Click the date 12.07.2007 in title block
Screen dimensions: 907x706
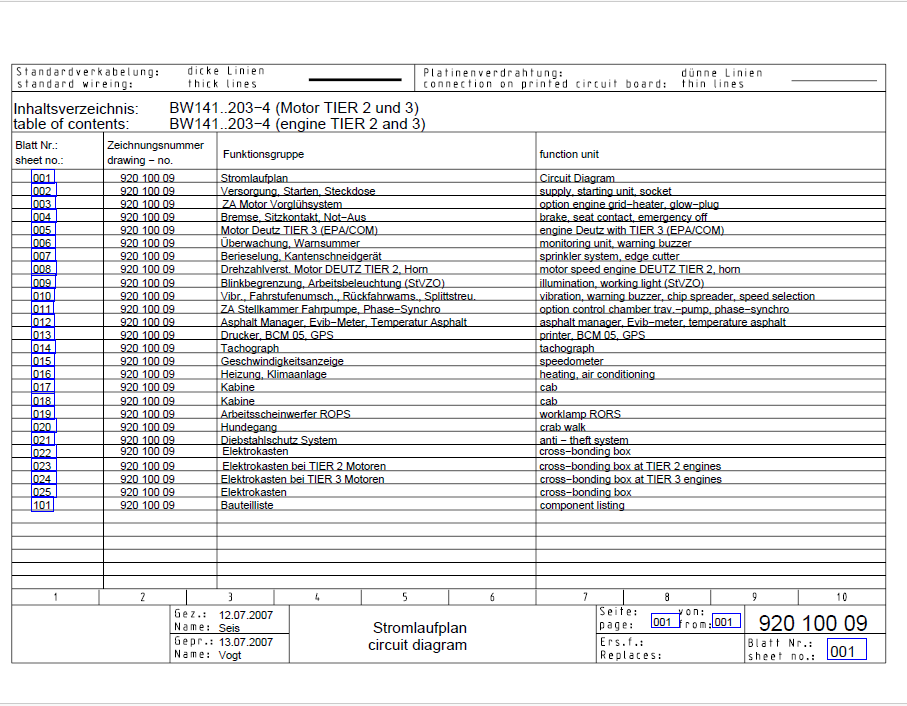tap(246, 615)
